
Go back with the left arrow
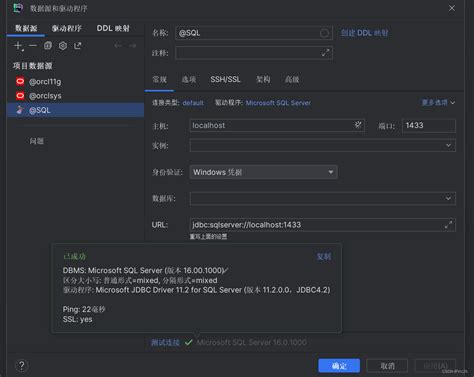[118, 46]
